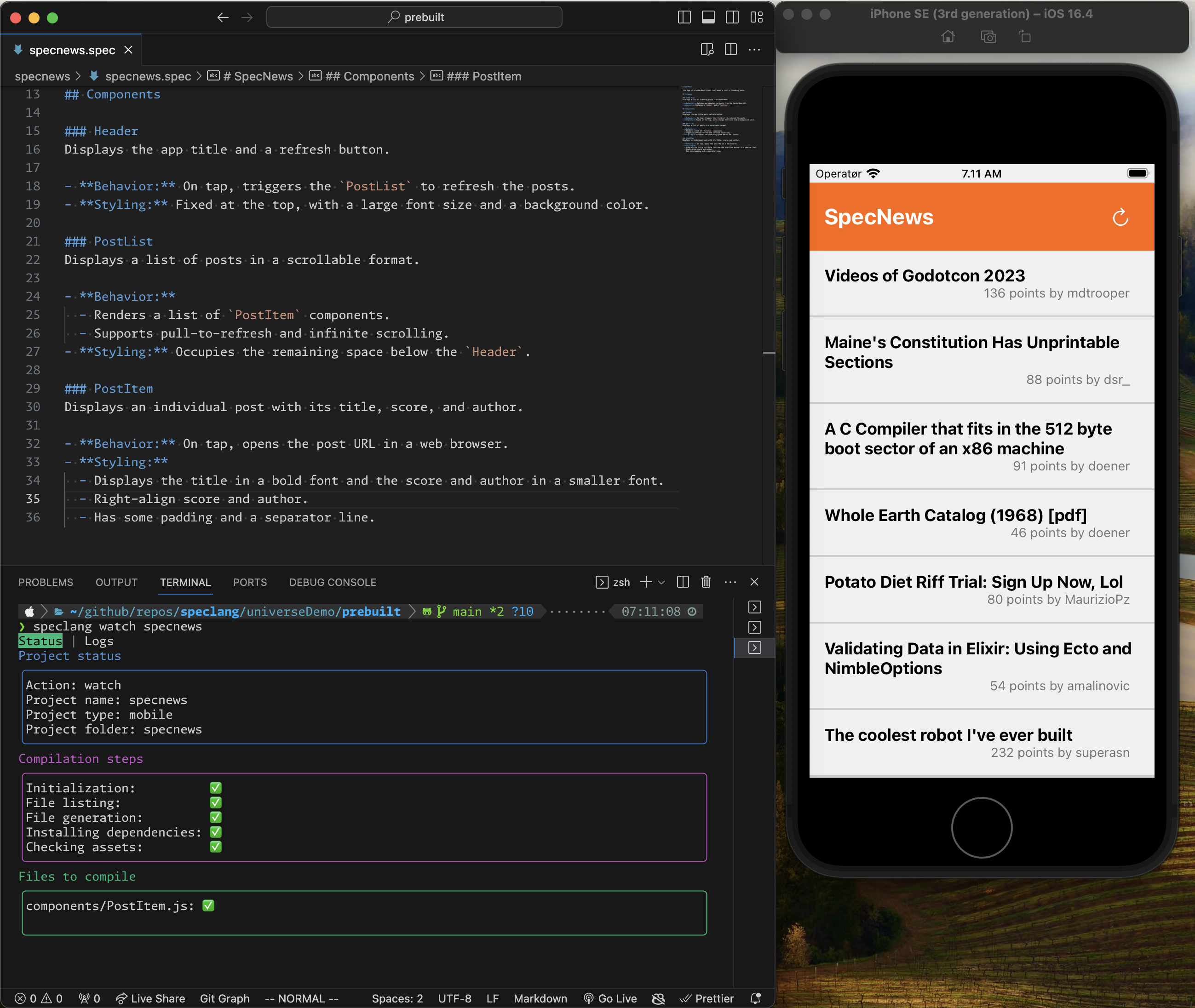Take simulator screenshot camera icon

[988, 37]
